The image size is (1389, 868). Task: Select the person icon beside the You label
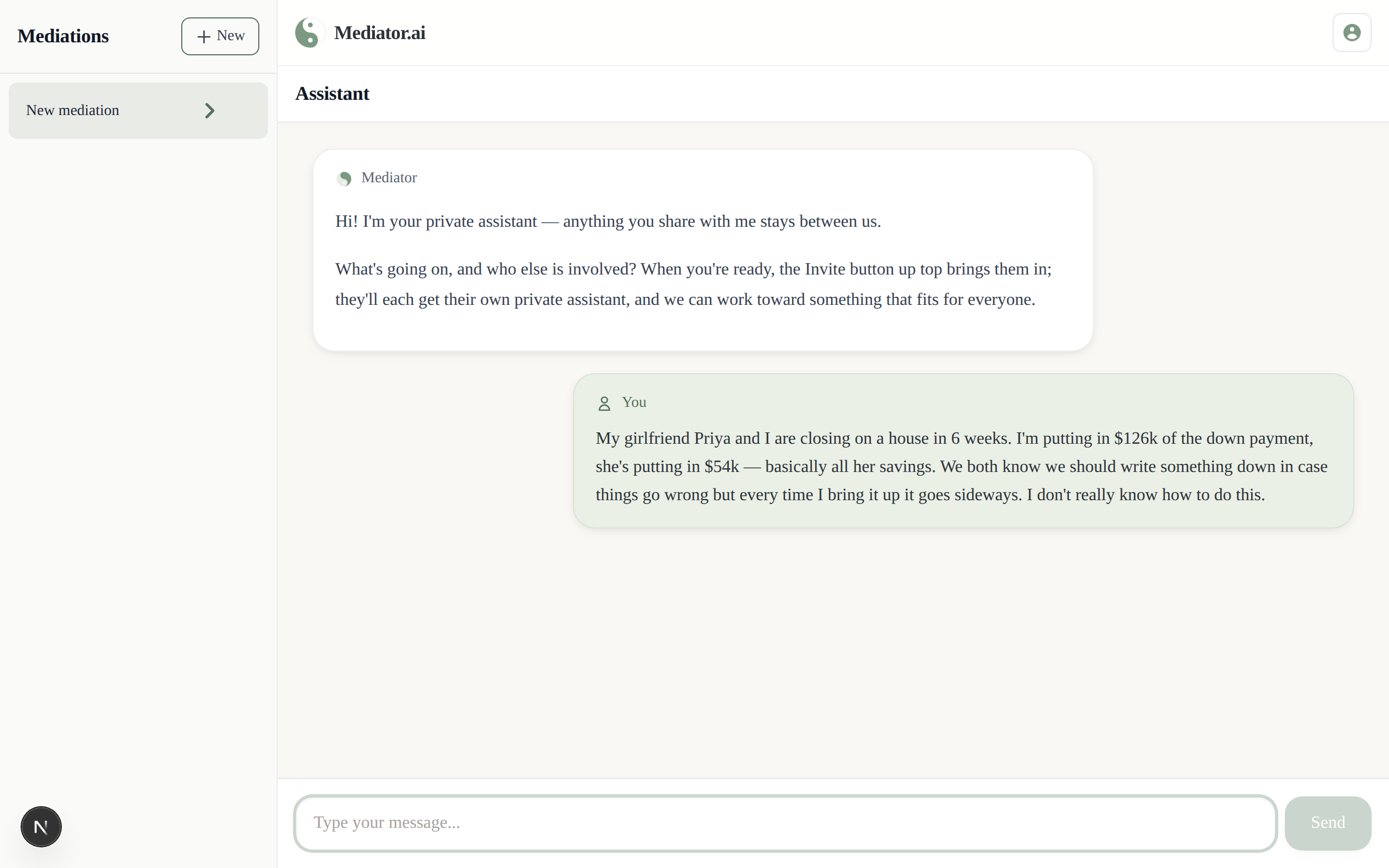[603, 403]
